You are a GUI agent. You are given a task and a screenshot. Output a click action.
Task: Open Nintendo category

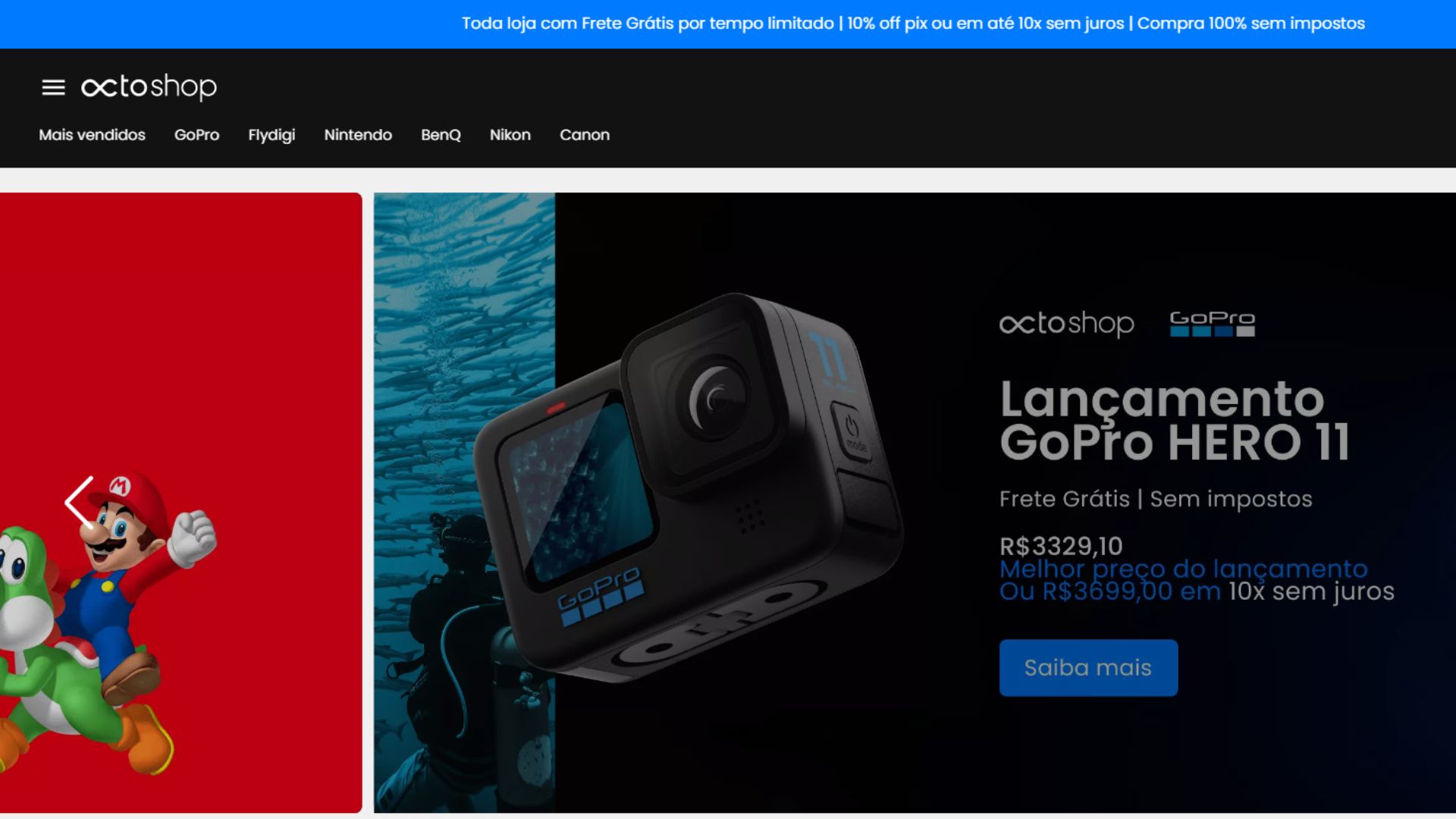[x=358, y=135]
